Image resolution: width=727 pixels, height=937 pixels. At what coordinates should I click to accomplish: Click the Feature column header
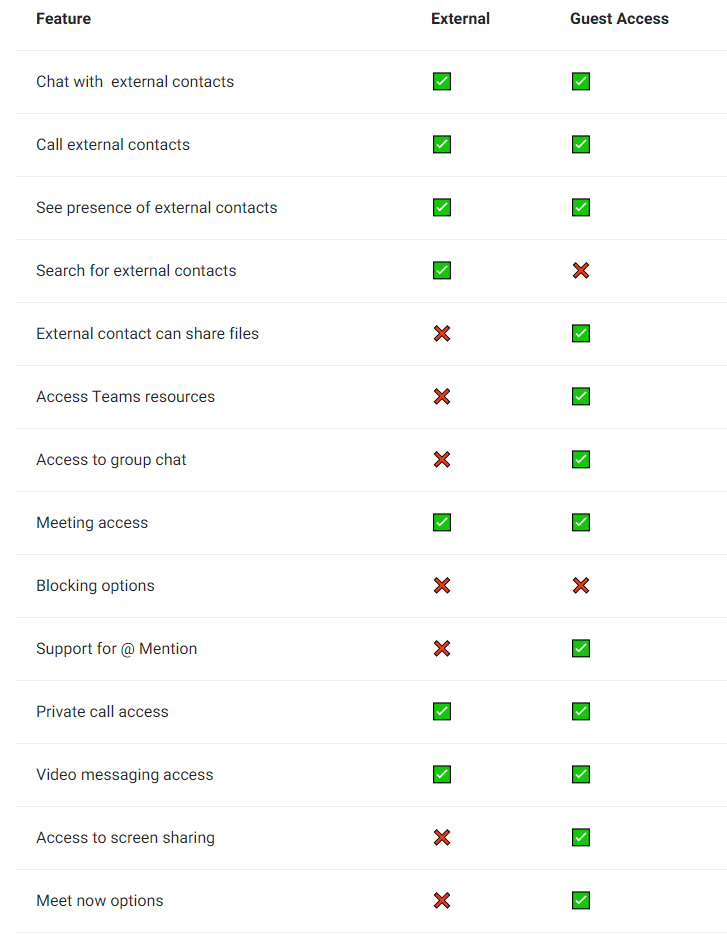click(63, 19)
